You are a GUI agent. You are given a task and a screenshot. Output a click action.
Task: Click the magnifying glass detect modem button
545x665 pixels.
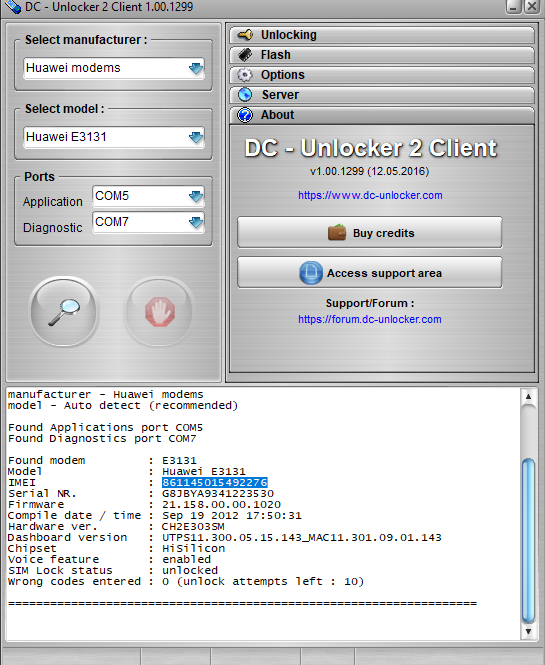tap(64, 312)
